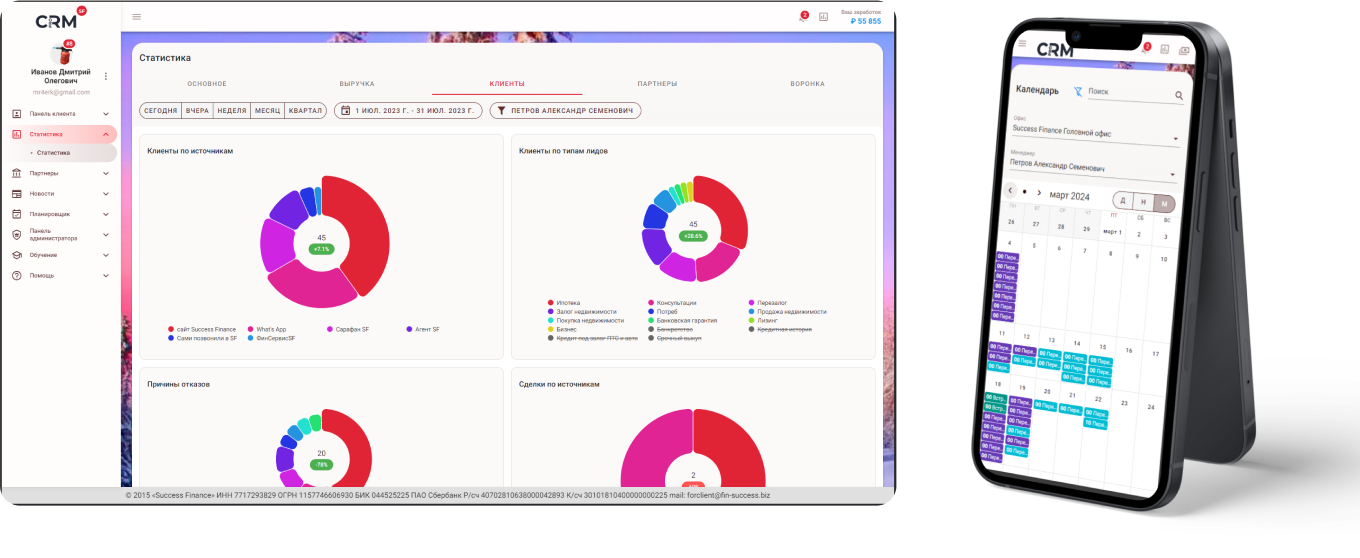Click the Партнеры bank sidebar icon
This screenshot has width=1360, height=558.
pyautogui.click(x=17, y=173)
